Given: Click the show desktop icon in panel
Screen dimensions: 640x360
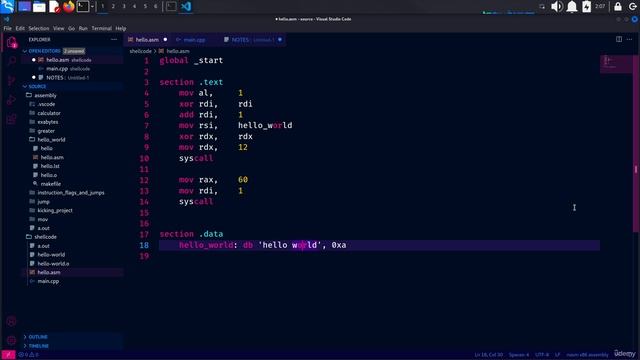Looking at the screenshot, I should pos(24,7).
